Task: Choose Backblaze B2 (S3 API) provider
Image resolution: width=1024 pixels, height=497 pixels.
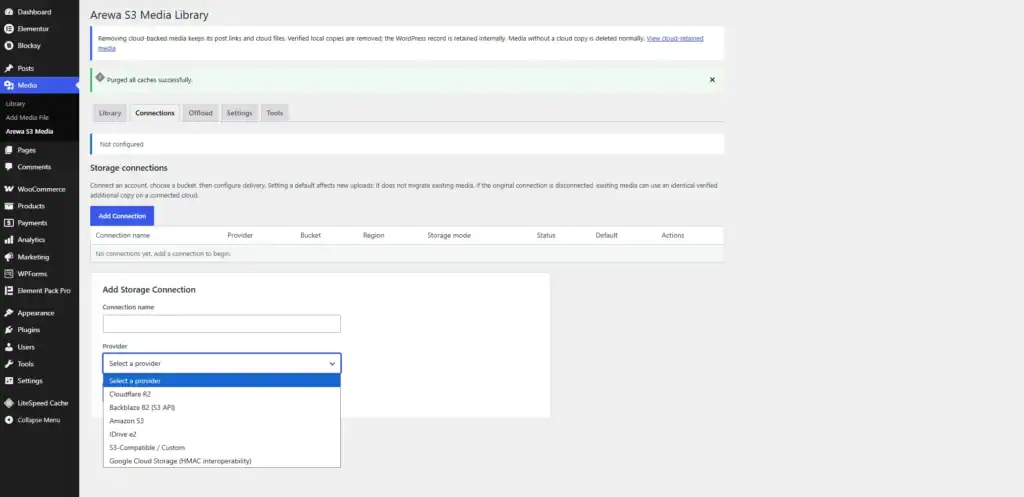Action: (221, 408)
